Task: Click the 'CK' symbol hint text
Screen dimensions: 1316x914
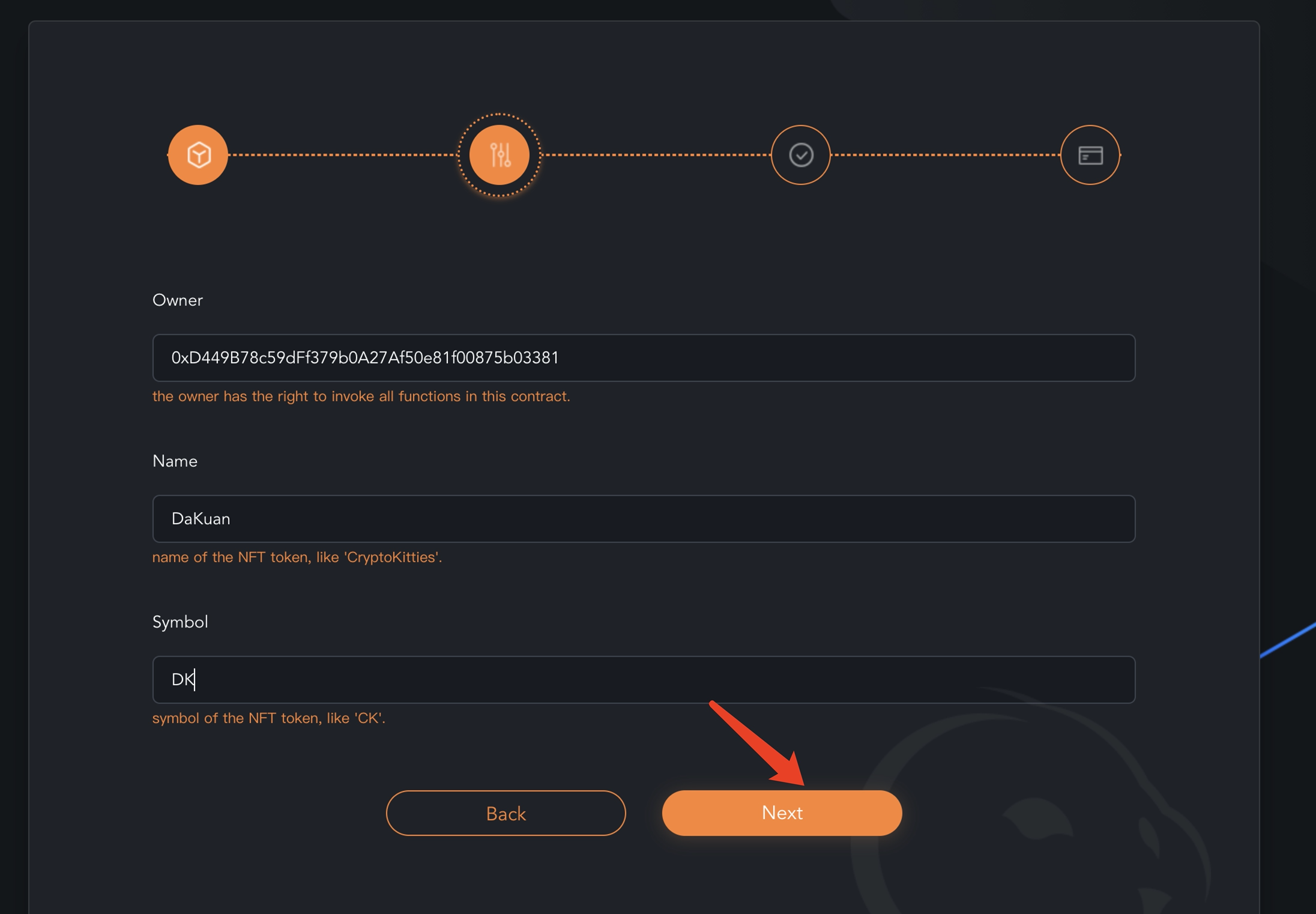Action: pyautogui.click(x=268, y=718)
